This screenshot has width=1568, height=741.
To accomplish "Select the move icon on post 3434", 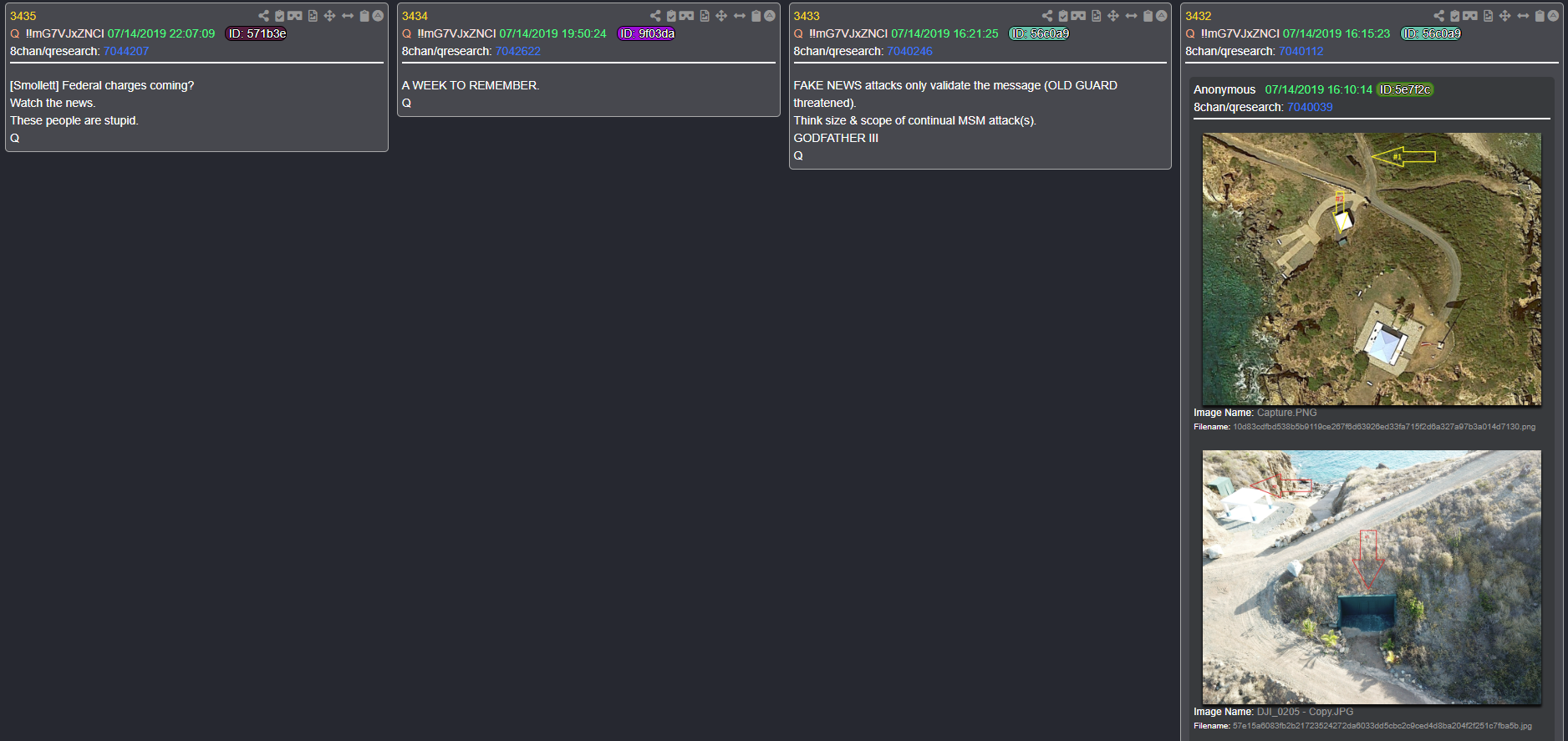I will click(721, 16).
